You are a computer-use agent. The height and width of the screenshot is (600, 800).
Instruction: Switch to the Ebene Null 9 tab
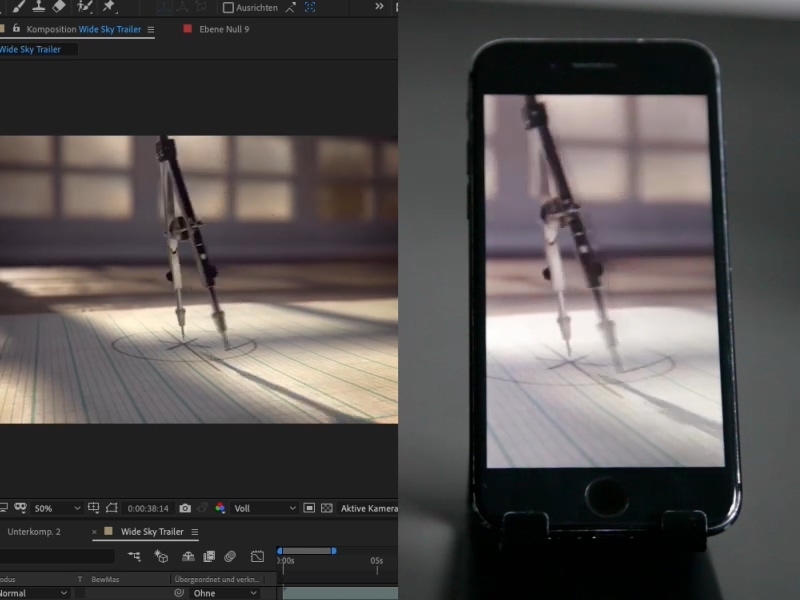pyautogui.click(x=223, y=30)
